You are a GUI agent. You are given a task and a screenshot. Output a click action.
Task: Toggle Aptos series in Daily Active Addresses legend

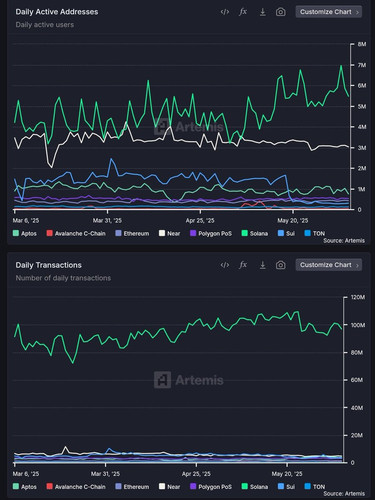[25, 233]
